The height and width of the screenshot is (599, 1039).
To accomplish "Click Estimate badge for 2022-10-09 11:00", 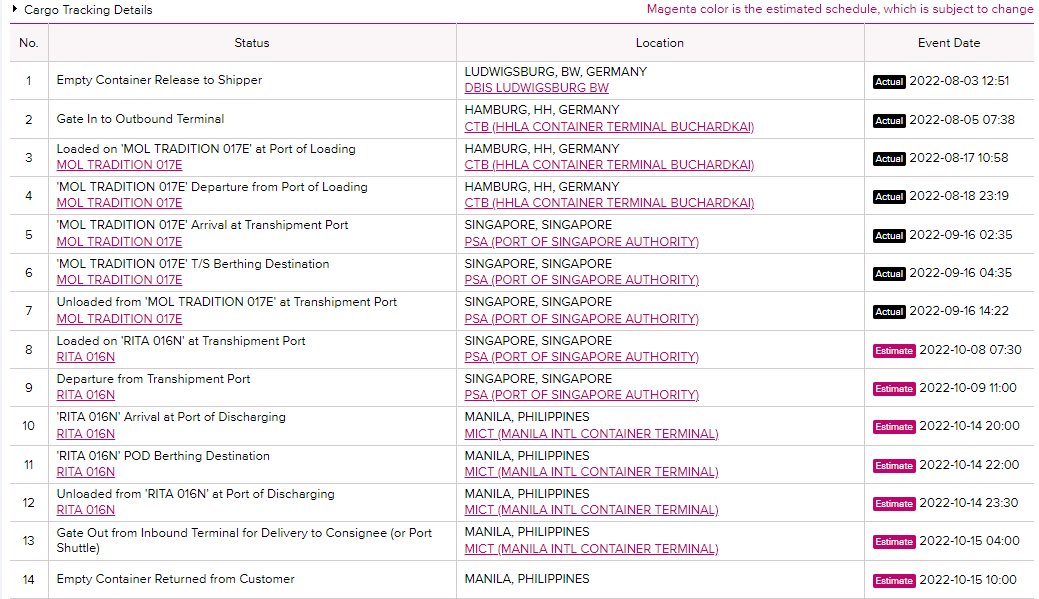I will (894, 389).
